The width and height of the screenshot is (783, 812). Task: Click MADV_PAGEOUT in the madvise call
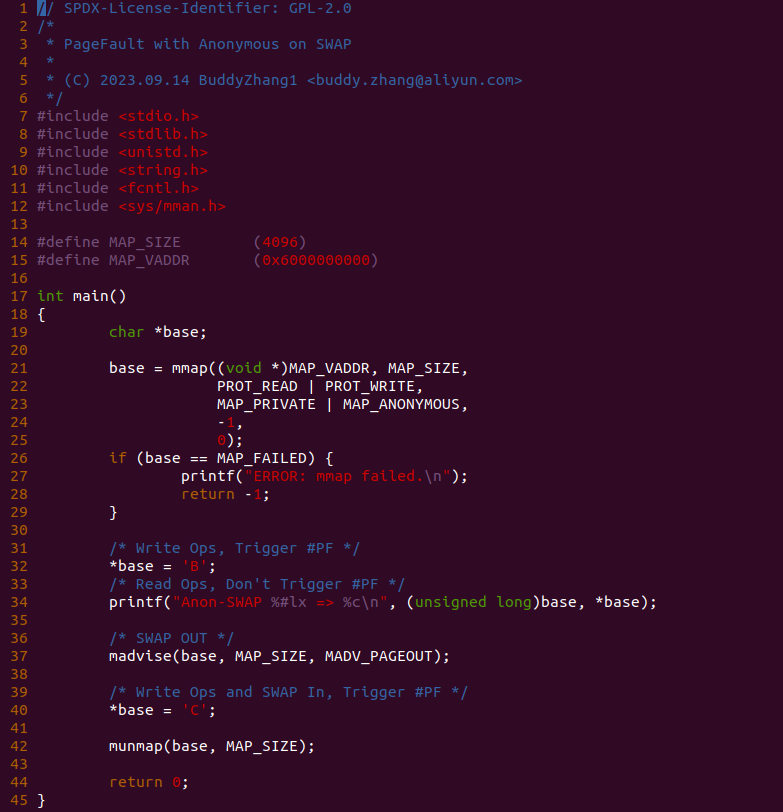tap(379, 656)
